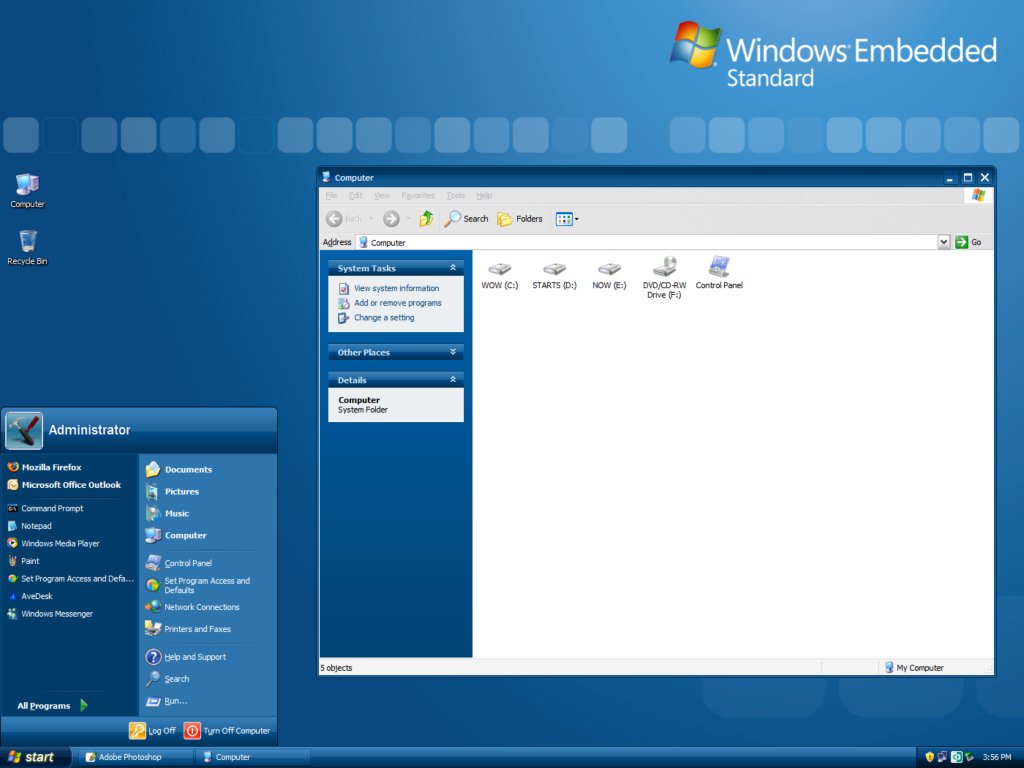Click Change a setting link
Image resolution: width=1024 pixels, height=768 pixels.
pos(384,317)
